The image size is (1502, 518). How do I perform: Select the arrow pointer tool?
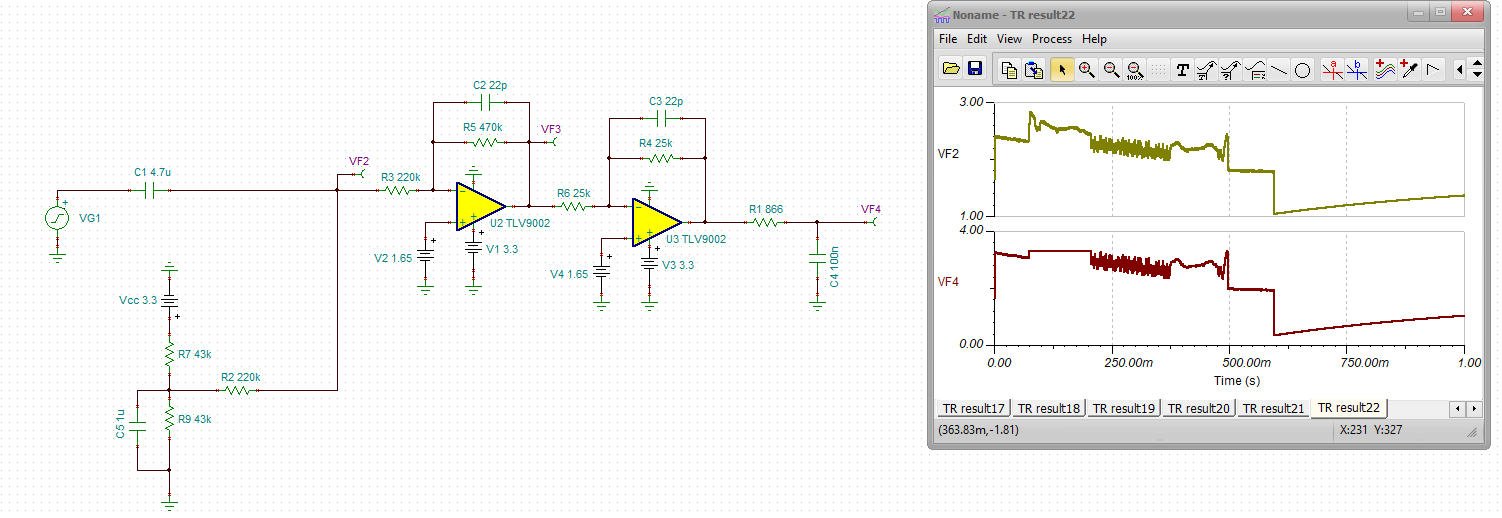click(x=1062, y=69)
